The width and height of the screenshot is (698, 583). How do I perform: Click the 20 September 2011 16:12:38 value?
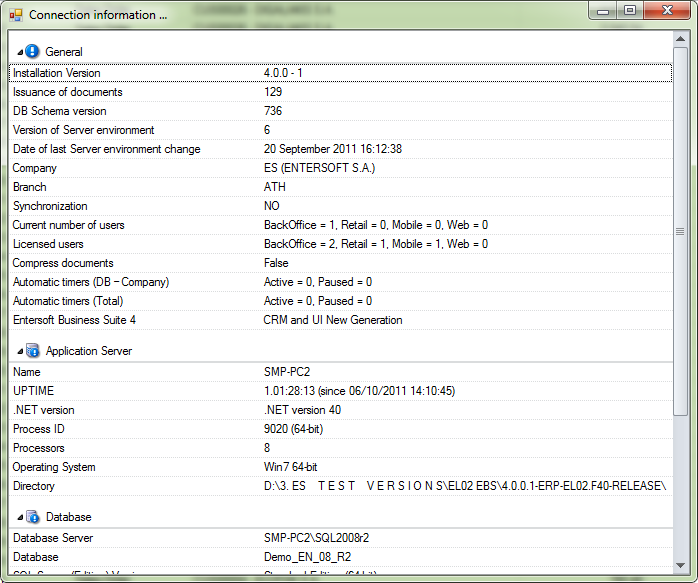pos(333,149)
